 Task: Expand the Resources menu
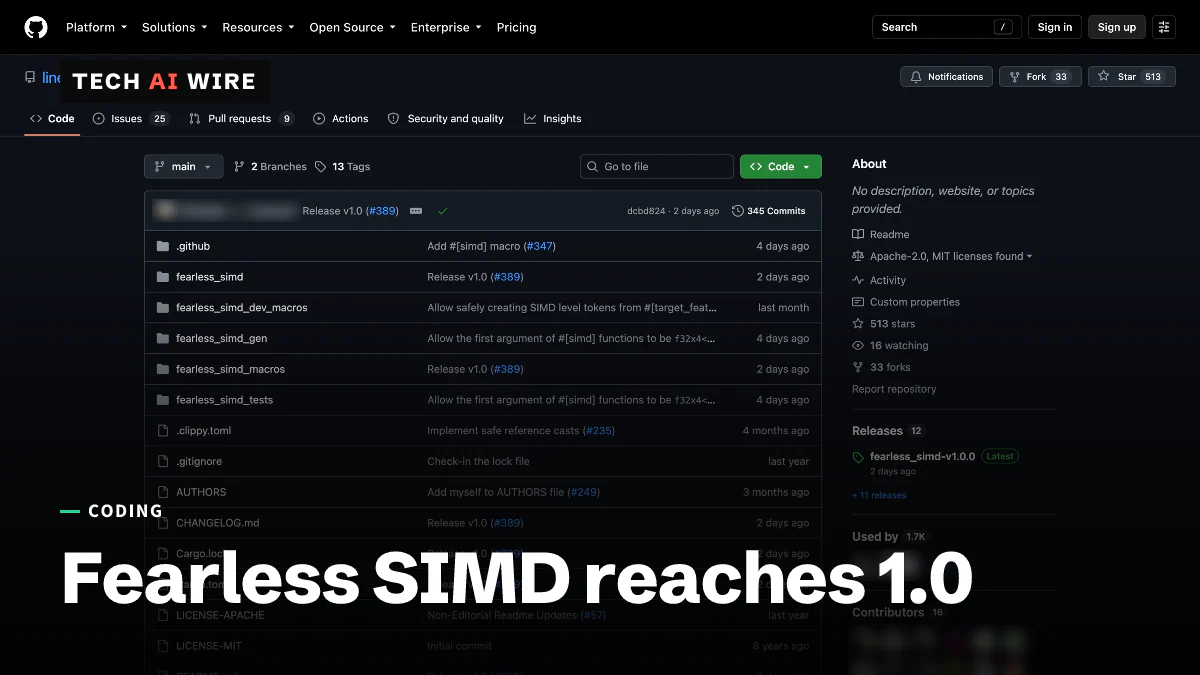click(x=258, y=27)
